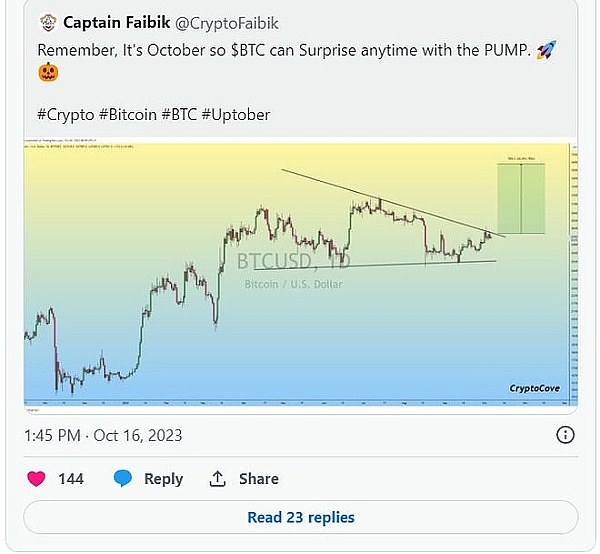The width and height of the screenshot is (600, 554).
Task: Like the tweet with the heart icon
Action: 37,479
